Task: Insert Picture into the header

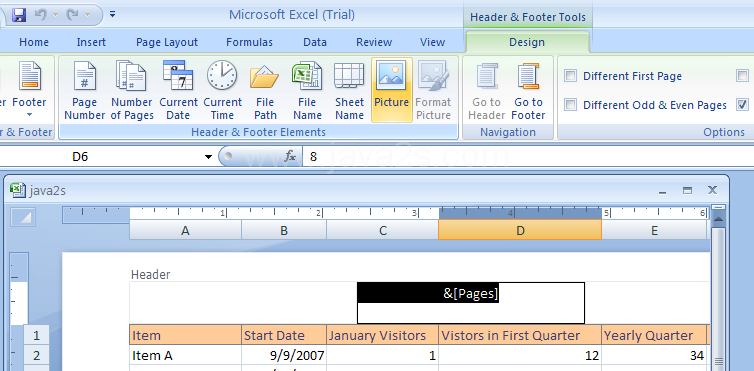Action: (x=391, y=90)
